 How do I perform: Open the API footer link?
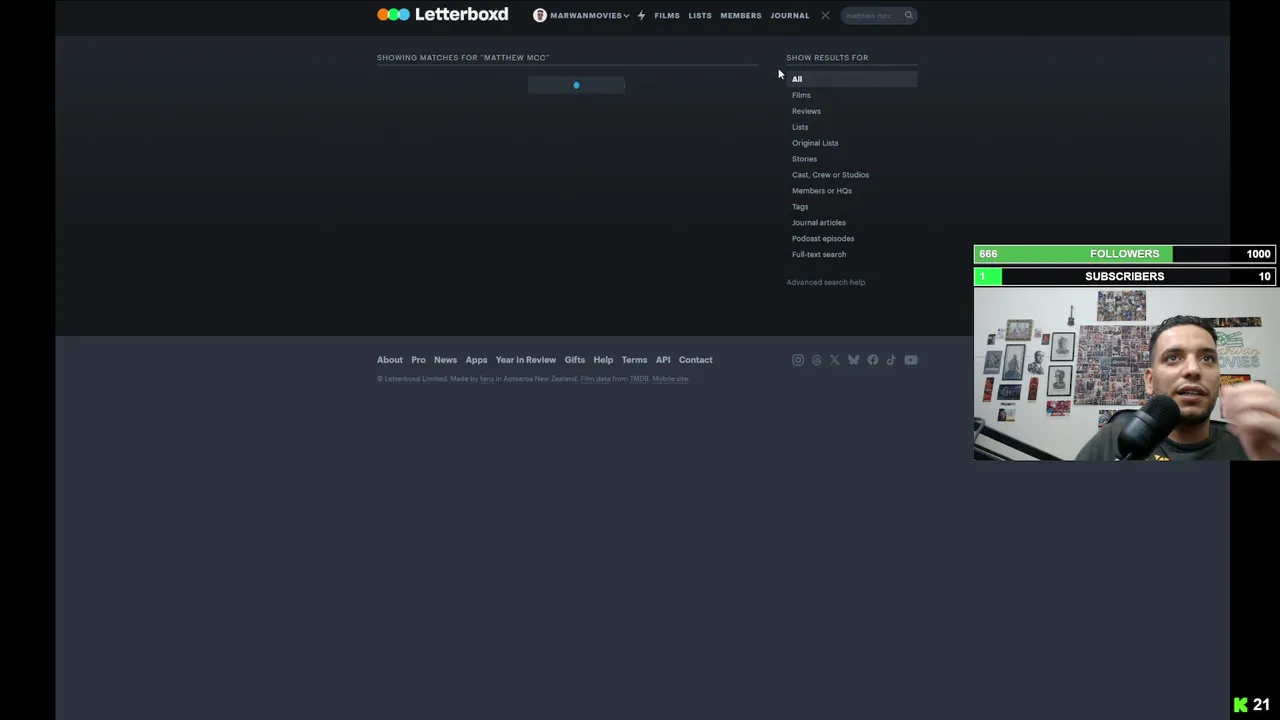663,360
